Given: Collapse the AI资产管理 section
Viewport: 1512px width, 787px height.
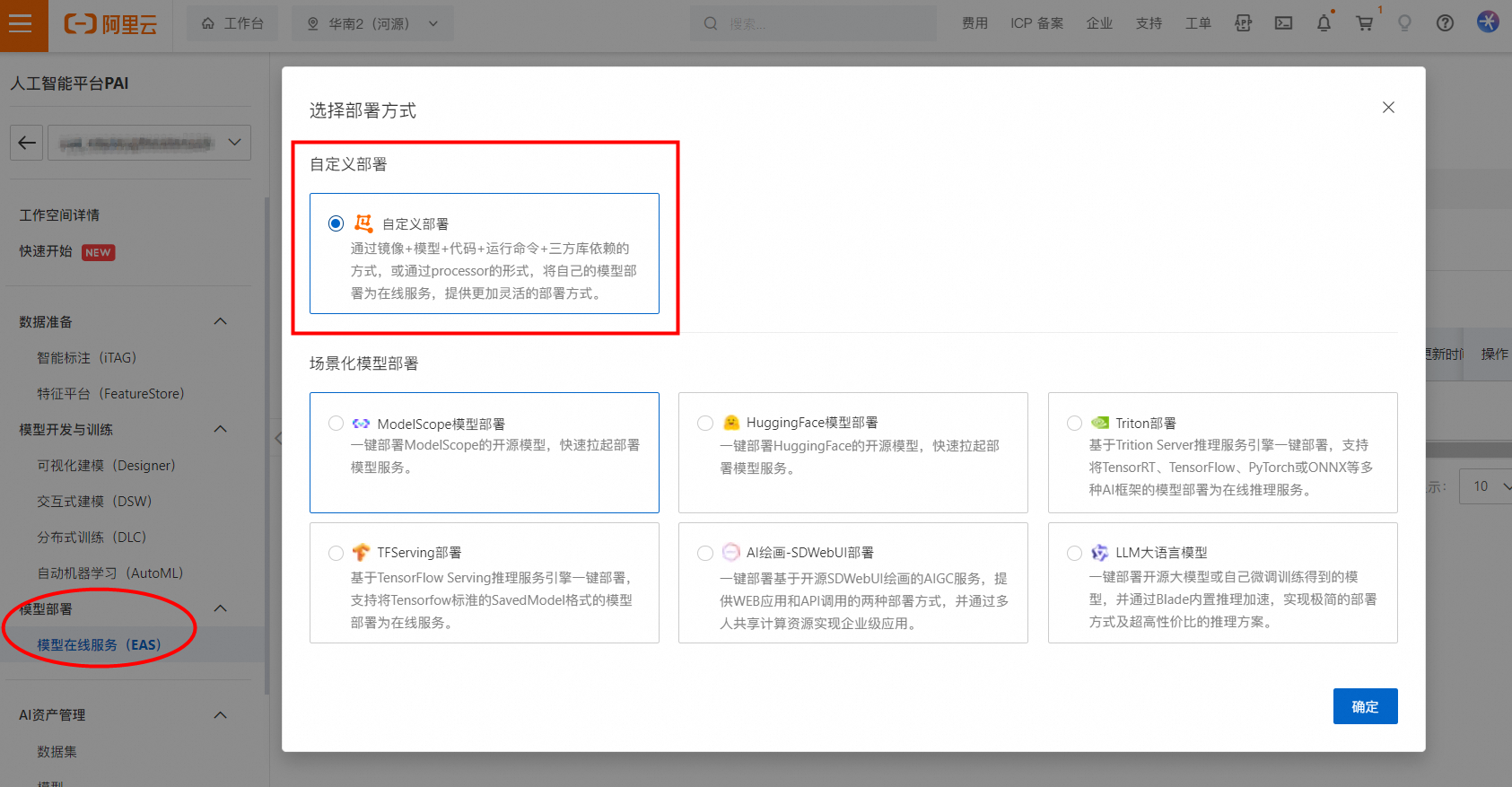Looking at the screenshot, I should point(221,715).
